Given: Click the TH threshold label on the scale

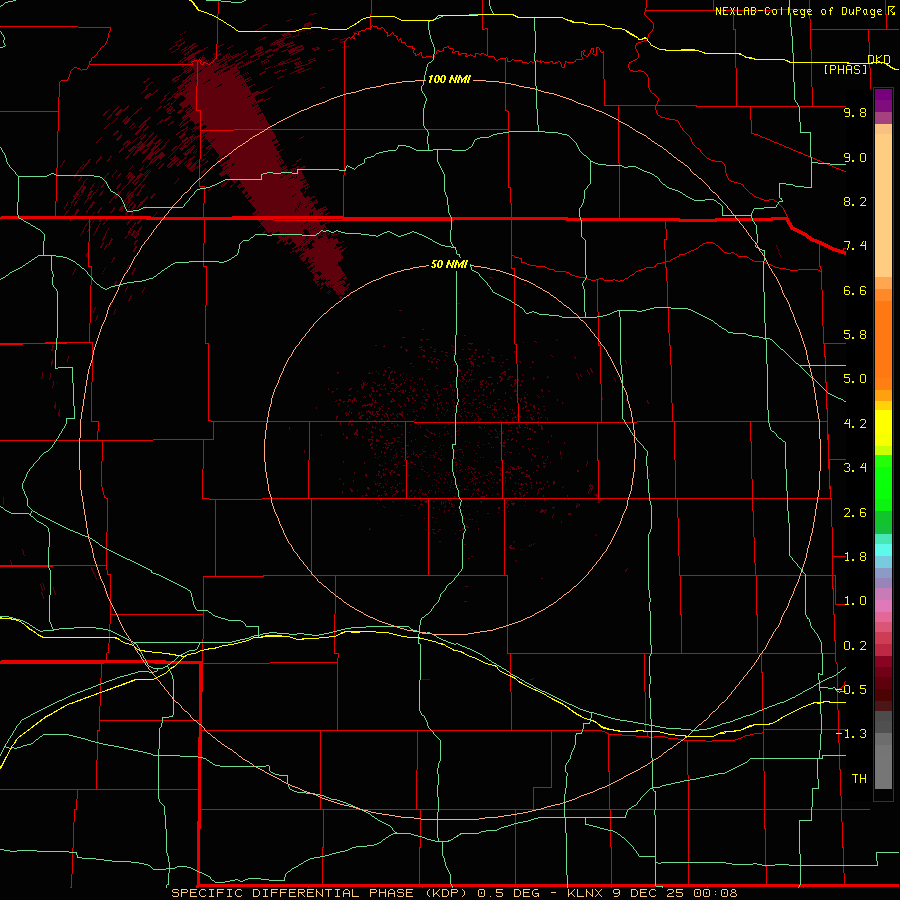Looking at the screenshot, I should coord(859,779).
